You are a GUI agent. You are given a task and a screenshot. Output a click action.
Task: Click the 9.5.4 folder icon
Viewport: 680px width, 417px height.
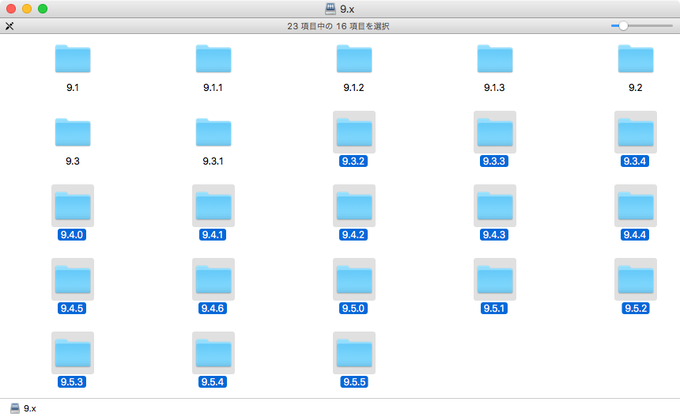click(213, 353)
